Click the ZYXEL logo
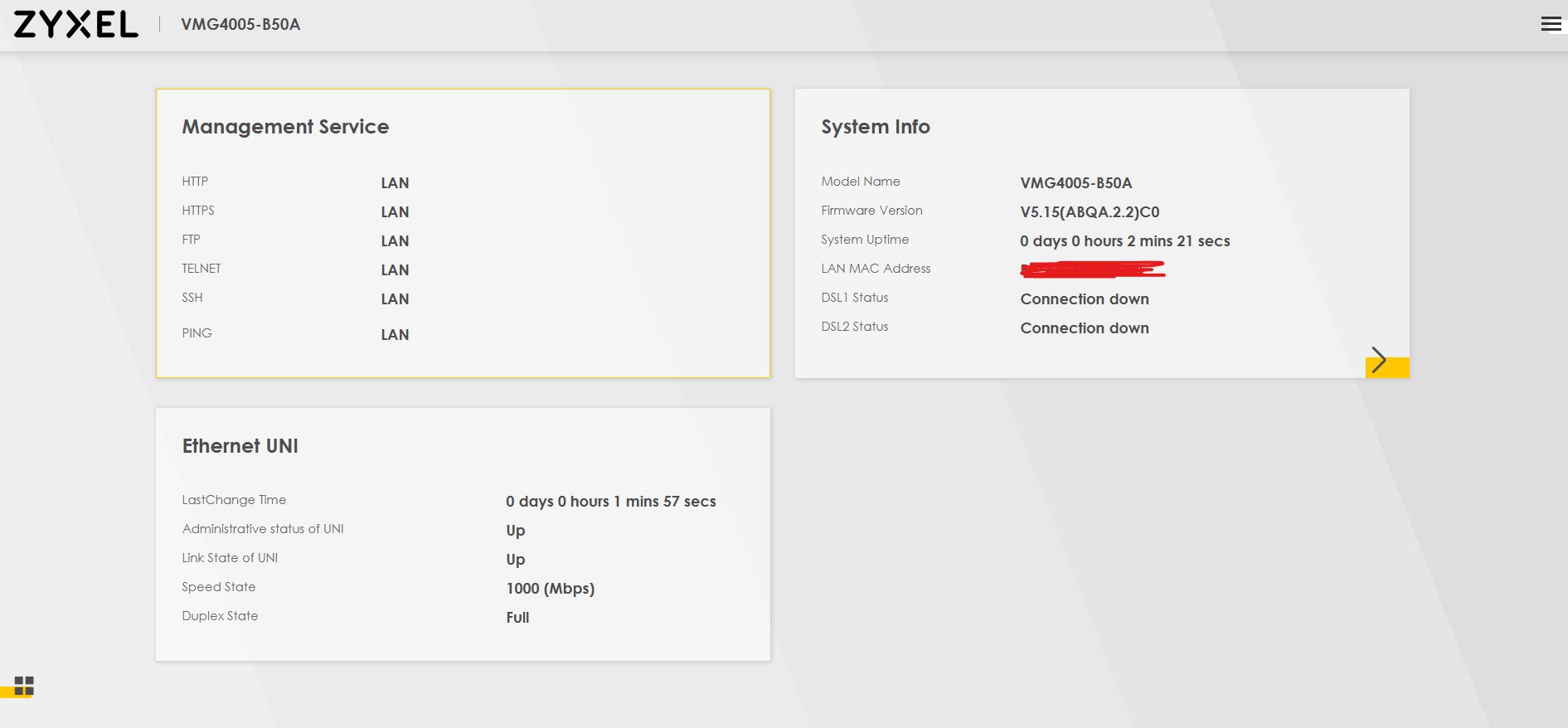The image size is (1568, 728). [75, 25]
